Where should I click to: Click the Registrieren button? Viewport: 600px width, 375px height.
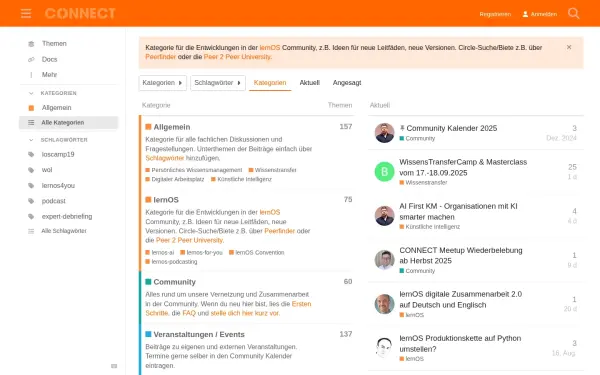[495, 14]
